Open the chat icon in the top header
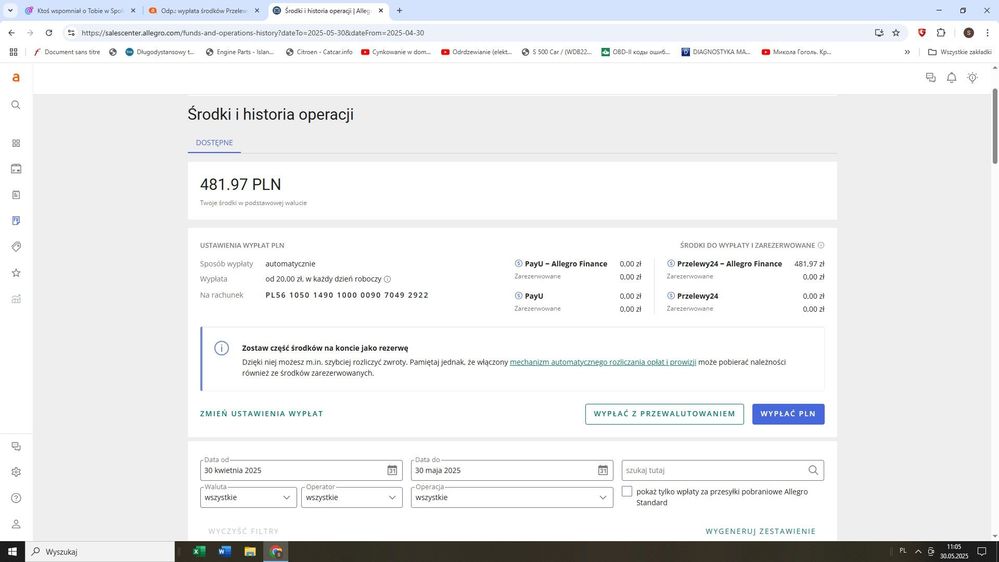Screen dimensions: 999x562 coord(931,78)
